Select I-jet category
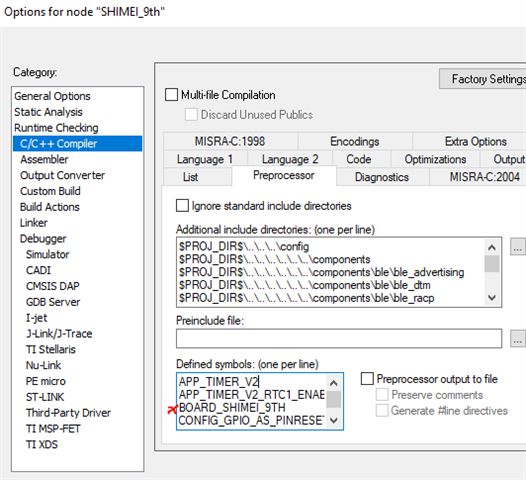The height and width of the screenshot is (480, 526). tap(37, 318)
